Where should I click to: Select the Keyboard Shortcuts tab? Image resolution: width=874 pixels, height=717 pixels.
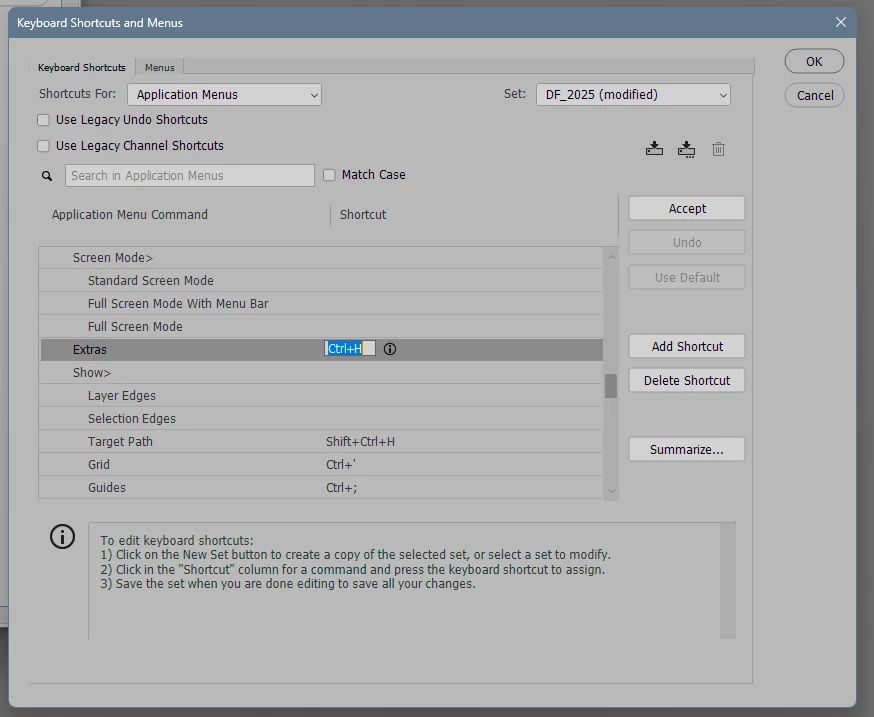pos(81,67)
